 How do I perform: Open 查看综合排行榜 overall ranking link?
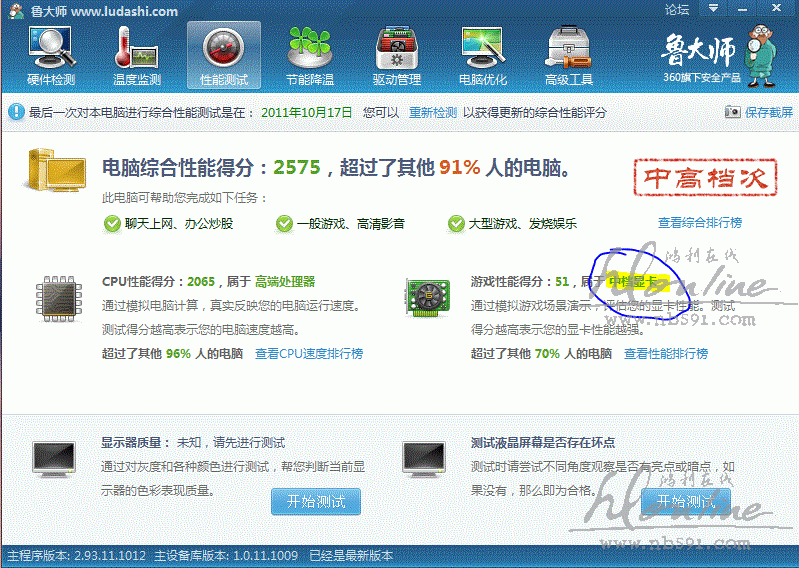pos(700,223)
